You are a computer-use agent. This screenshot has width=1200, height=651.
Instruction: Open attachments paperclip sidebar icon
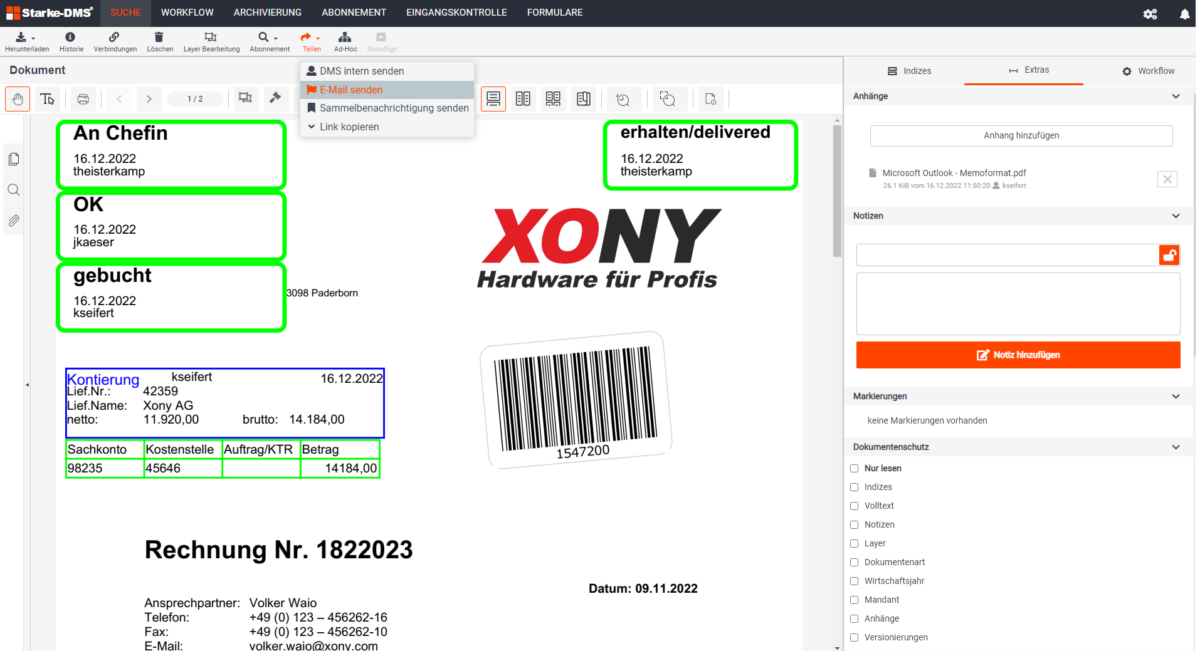pos(14,221)
